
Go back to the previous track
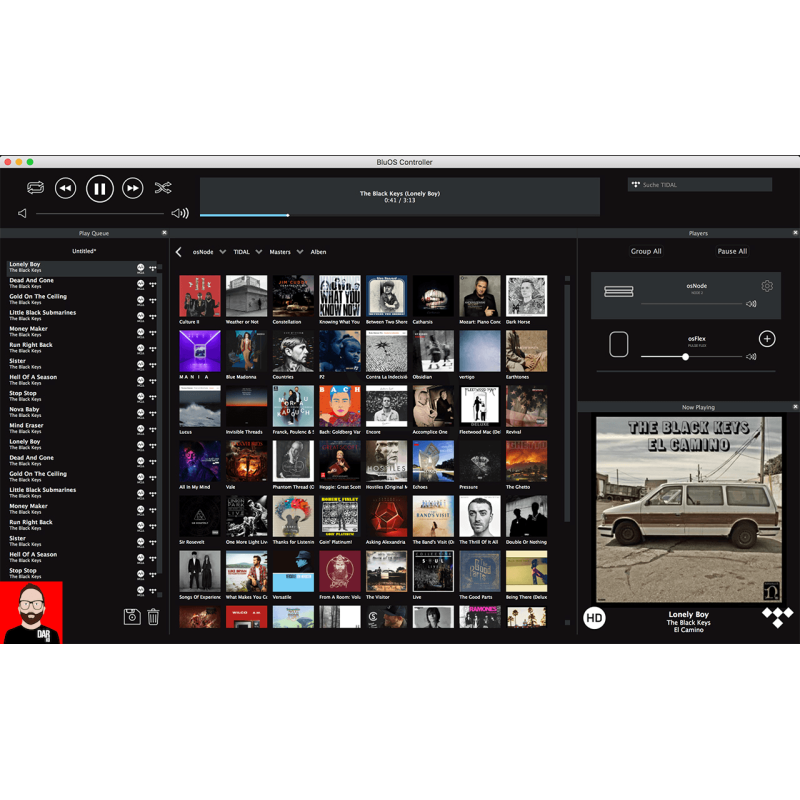(65, 188)
